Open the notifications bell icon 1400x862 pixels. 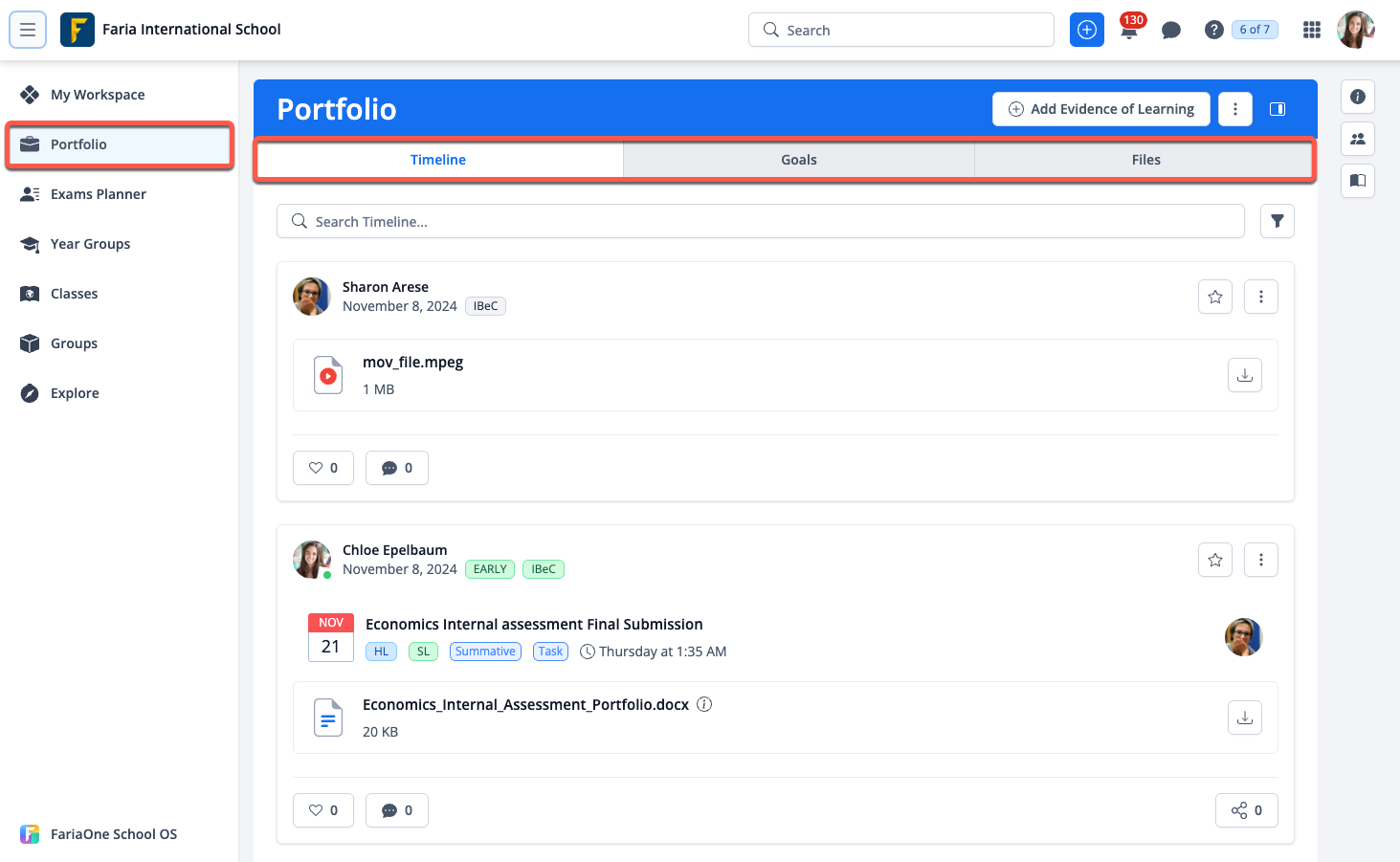1129,31
